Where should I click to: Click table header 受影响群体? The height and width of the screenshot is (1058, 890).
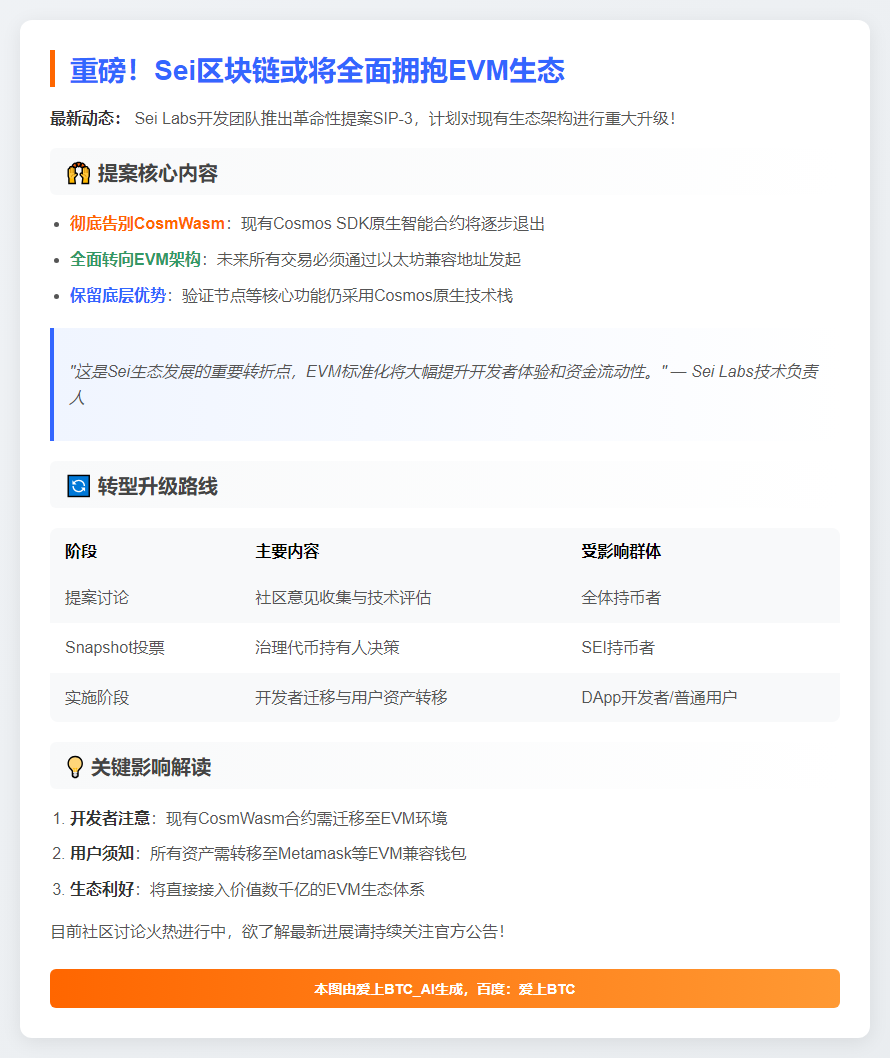[x=621, y=551]
